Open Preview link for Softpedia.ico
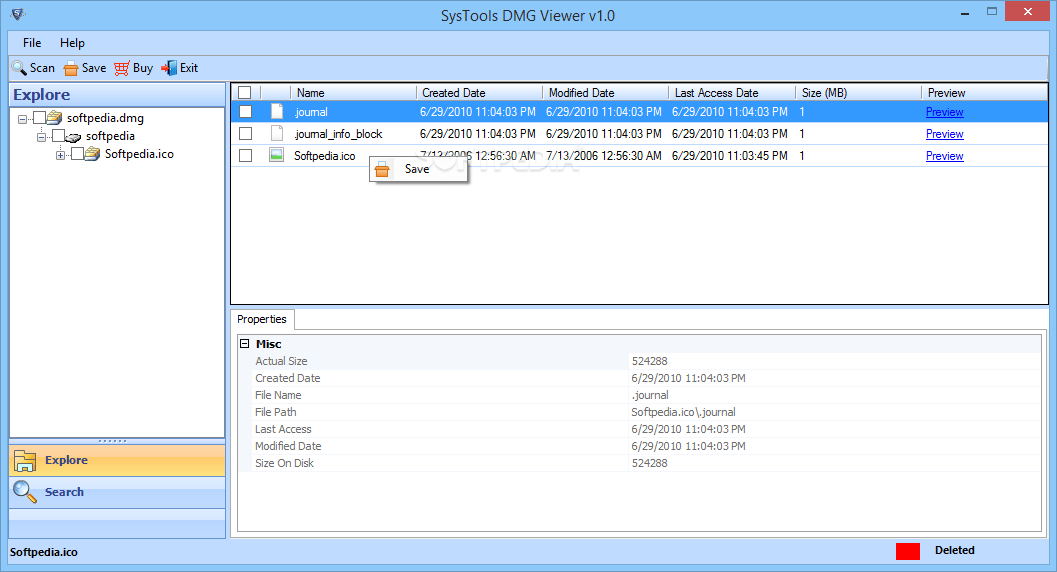Viewport: 1057px width, 572px height. (944, 156)
